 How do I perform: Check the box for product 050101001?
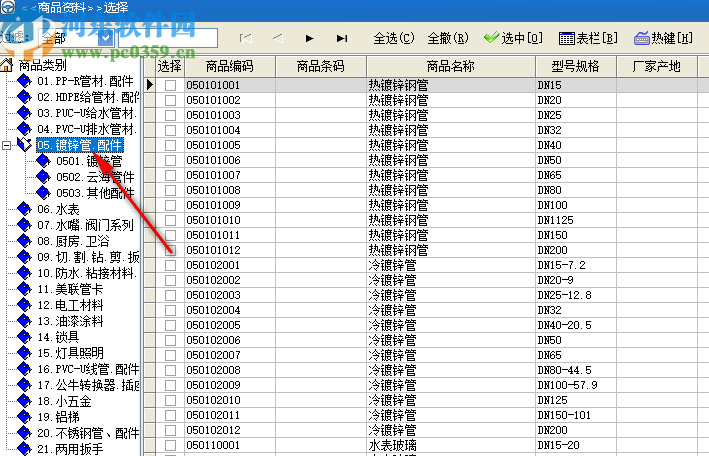pos(170,86)
